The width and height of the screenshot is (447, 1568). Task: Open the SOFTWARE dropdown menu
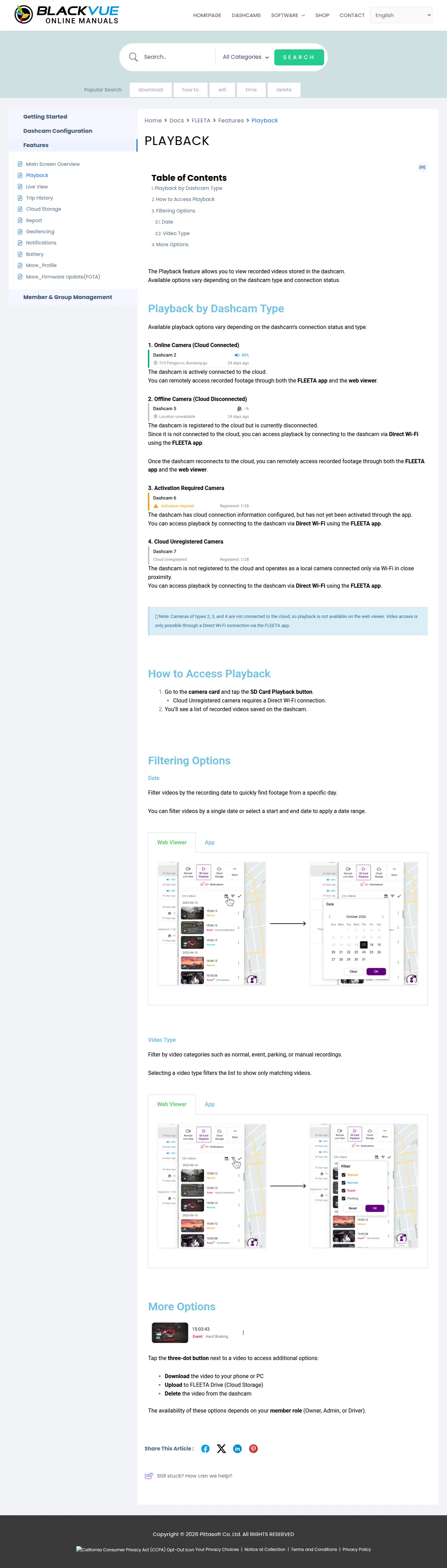(x=288, y=15)
